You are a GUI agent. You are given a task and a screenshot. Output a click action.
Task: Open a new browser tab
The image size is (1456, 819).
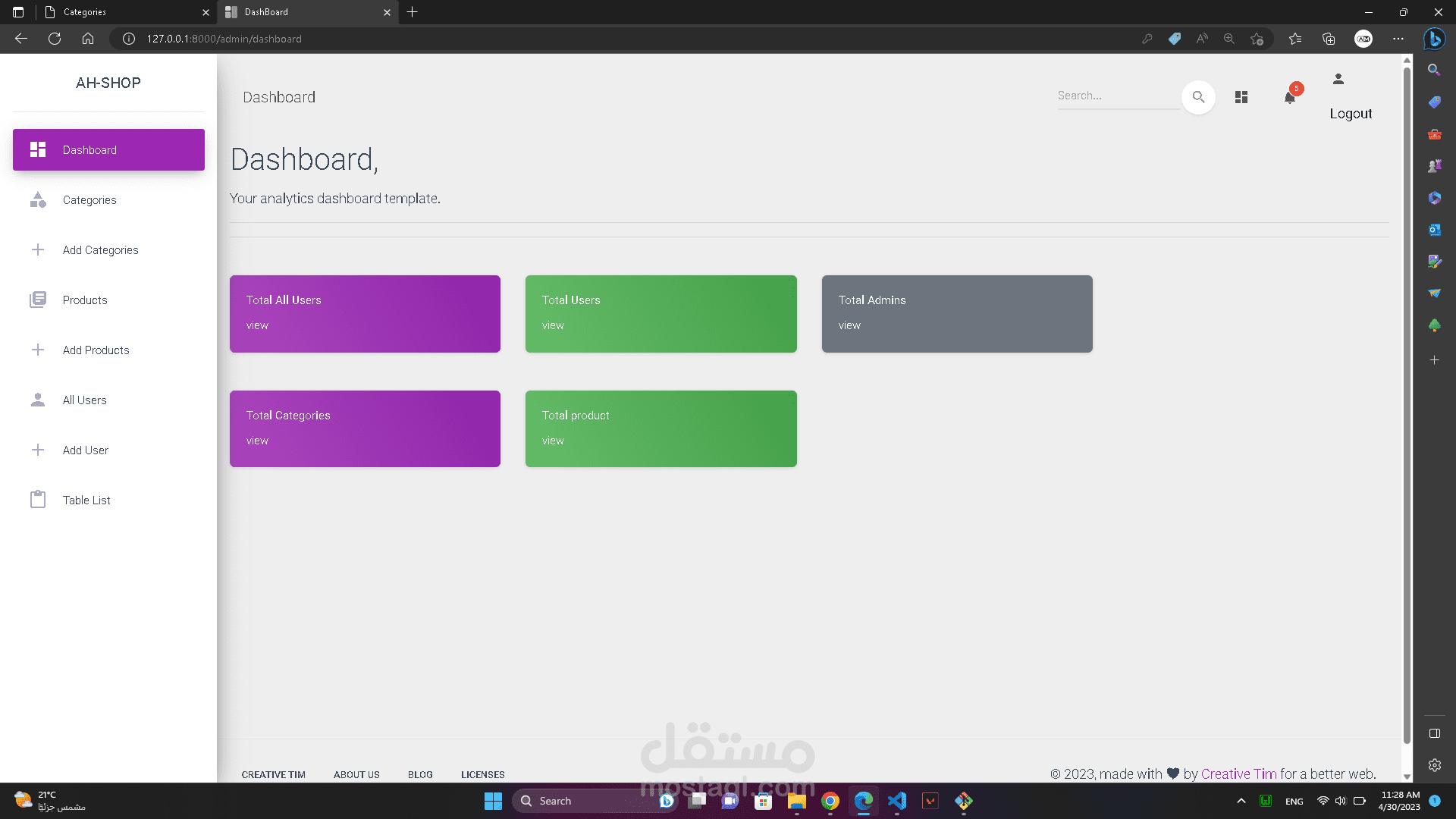[x=412, y=12]
